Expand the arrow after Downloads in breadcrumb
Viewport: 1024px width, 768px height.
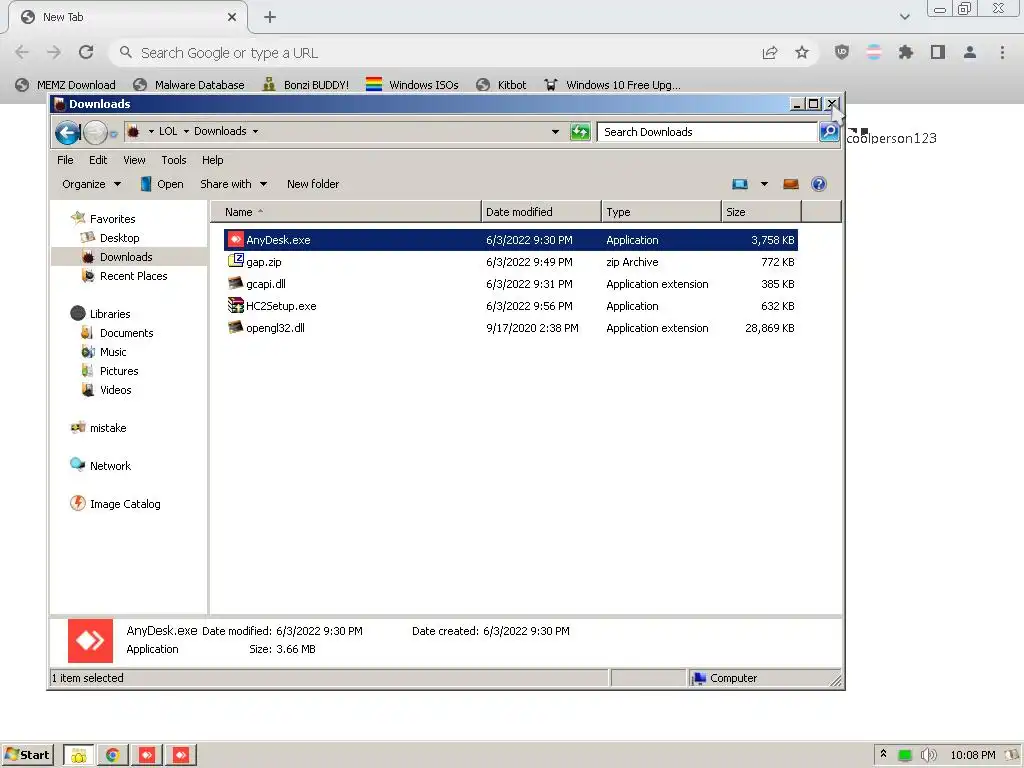tap(255, 131)
